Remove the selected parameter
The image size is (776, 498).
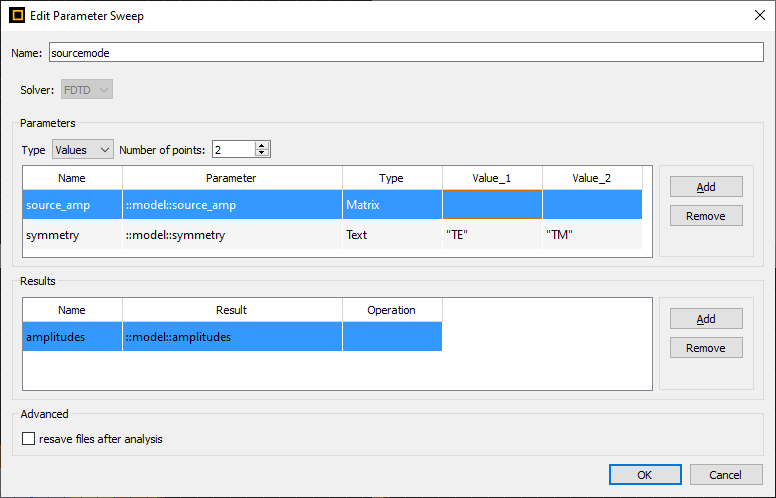[x=706, y=216]
